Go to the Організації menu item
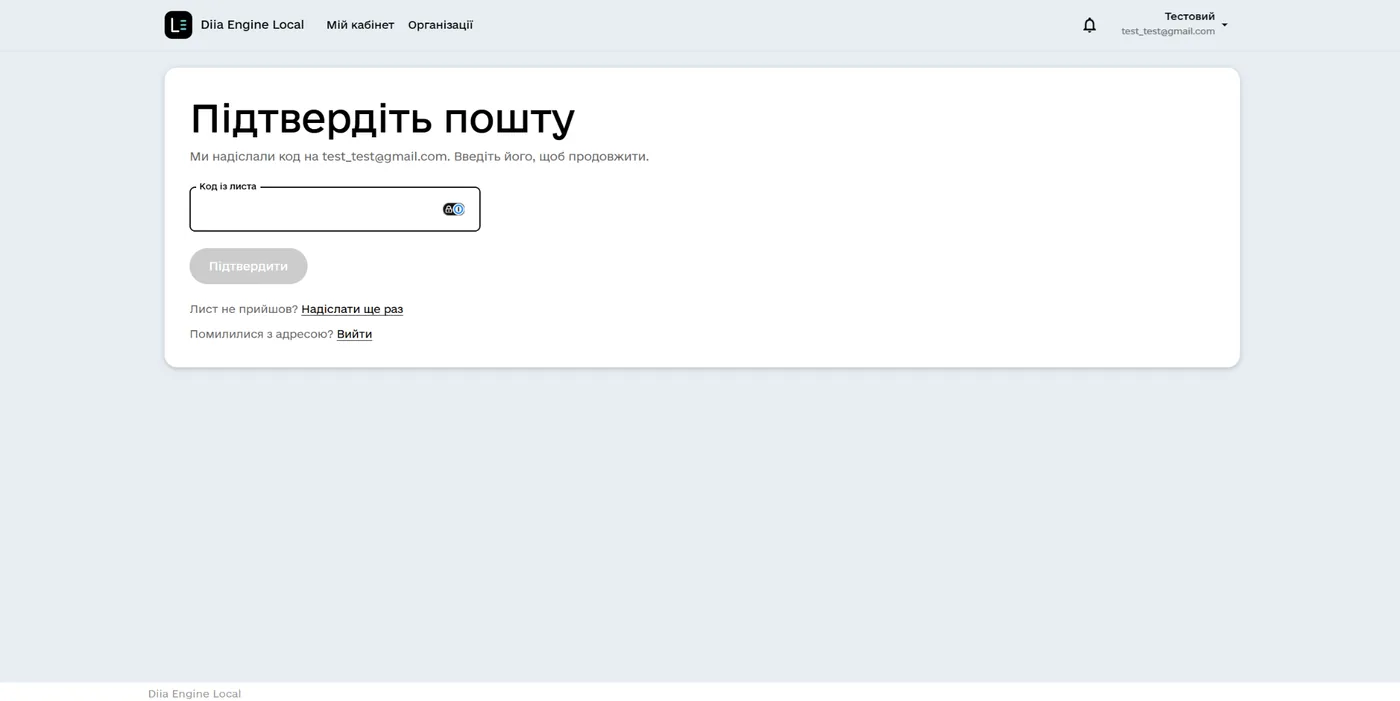 440,25
